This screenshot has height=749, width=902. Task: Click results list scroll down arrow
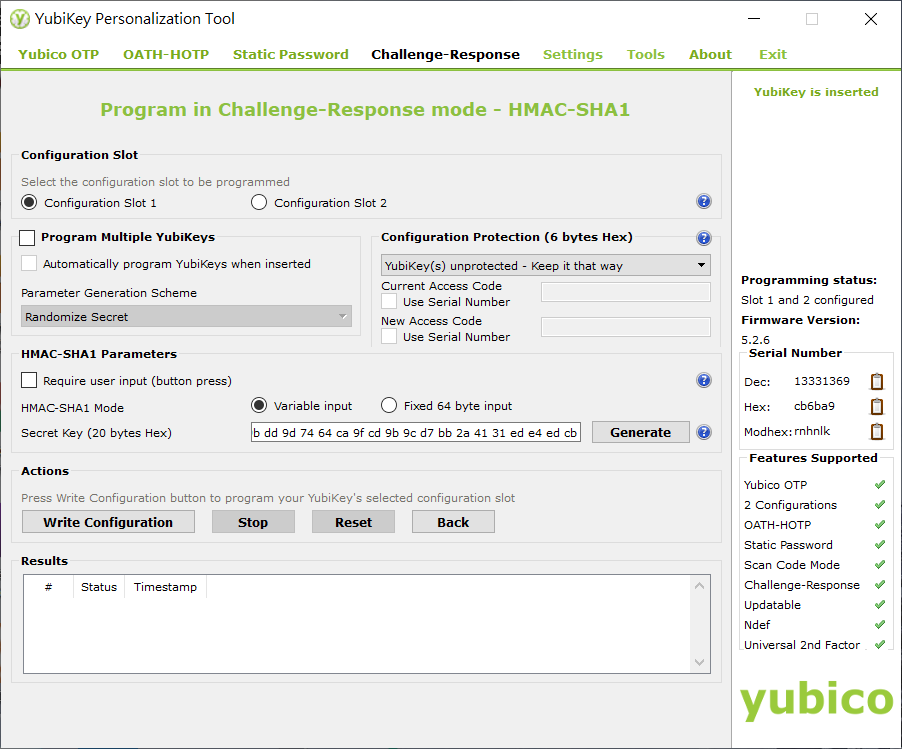coord(700,662)
